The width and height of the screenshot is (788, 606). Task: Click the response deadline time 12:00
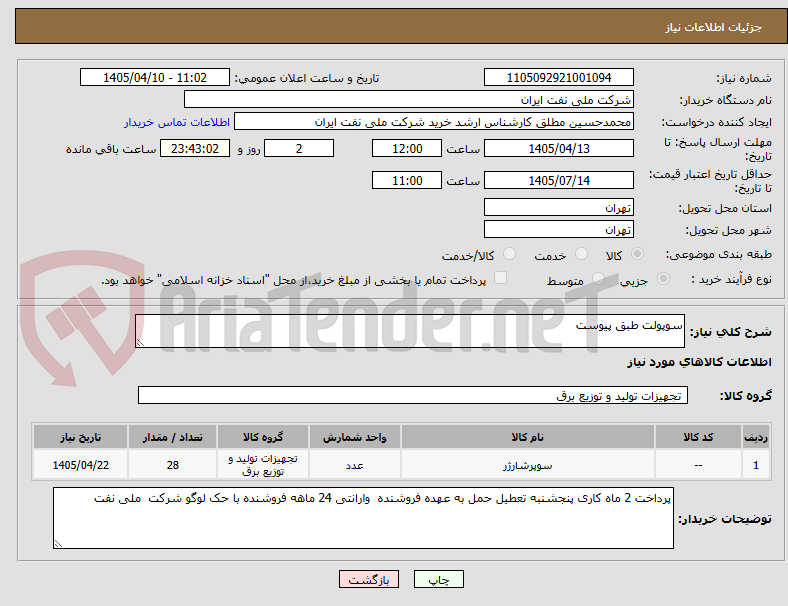[407, 148]
